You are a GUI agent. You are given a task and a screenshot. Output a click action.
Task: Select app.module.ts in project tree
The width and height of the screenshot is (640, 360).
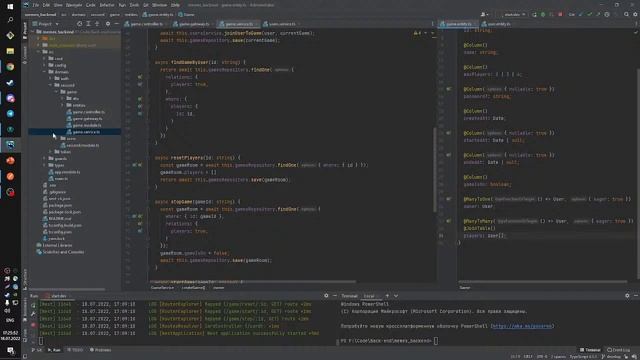click(x=64, y=172)
